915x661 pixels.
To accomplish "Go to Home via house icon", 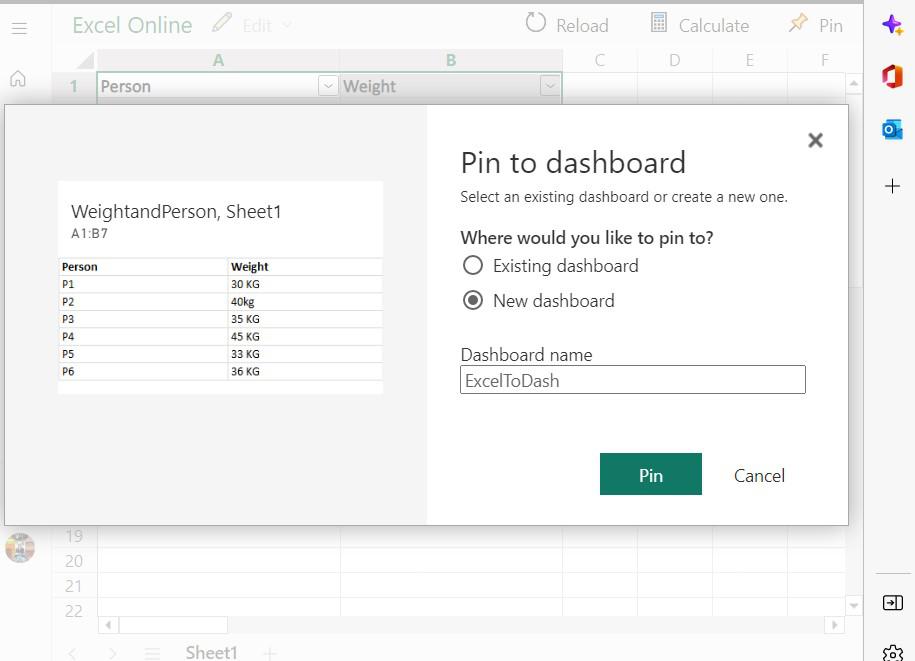I will click(x=18, y=78).
